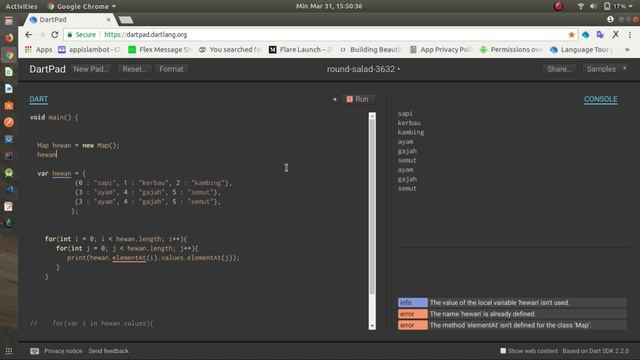
Task: Click the keyboard shortcuts icon in footer
Action: click(35, 351)
